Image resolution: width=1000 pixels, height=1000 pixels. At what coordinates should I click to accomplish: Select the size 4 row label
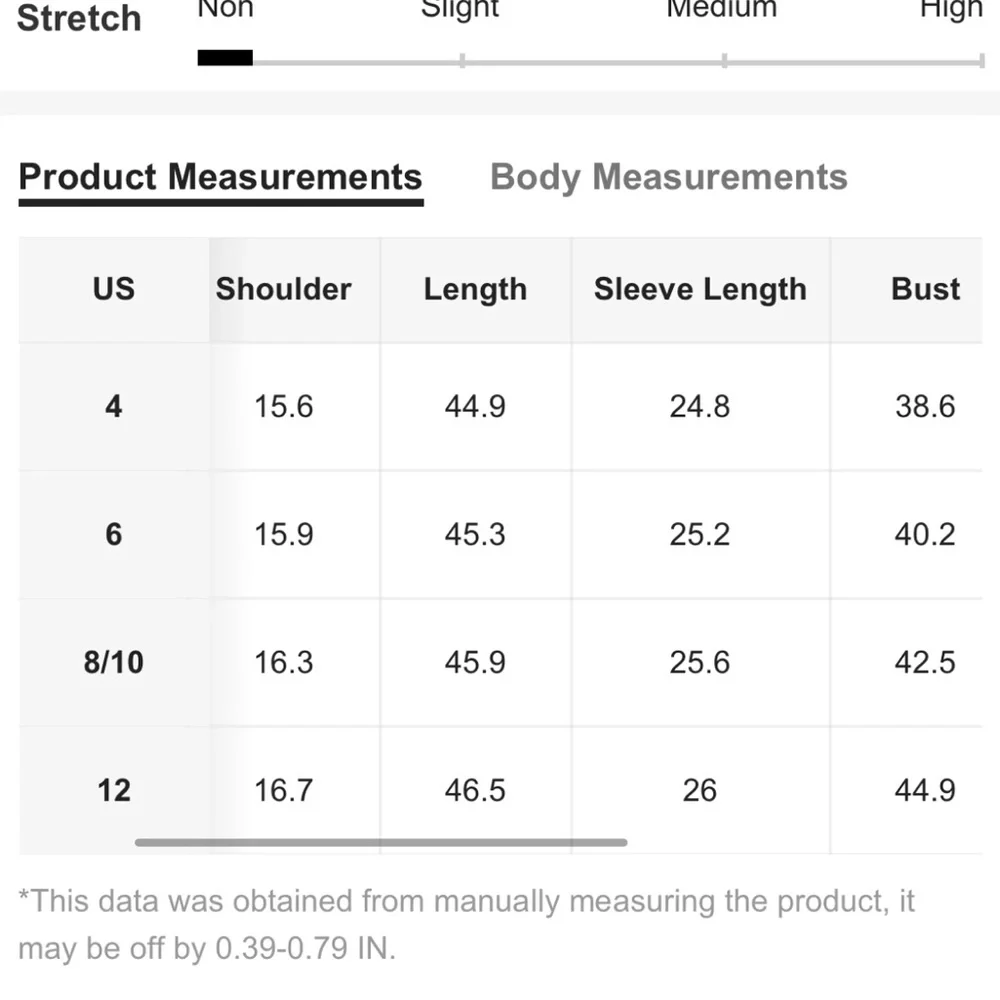click(x=114, y=407)
